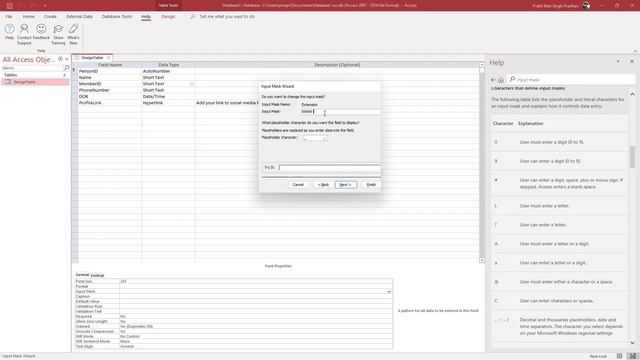Select the DesignTable document tab
Viewport: 640px width, 360px height.
(92, 58)
